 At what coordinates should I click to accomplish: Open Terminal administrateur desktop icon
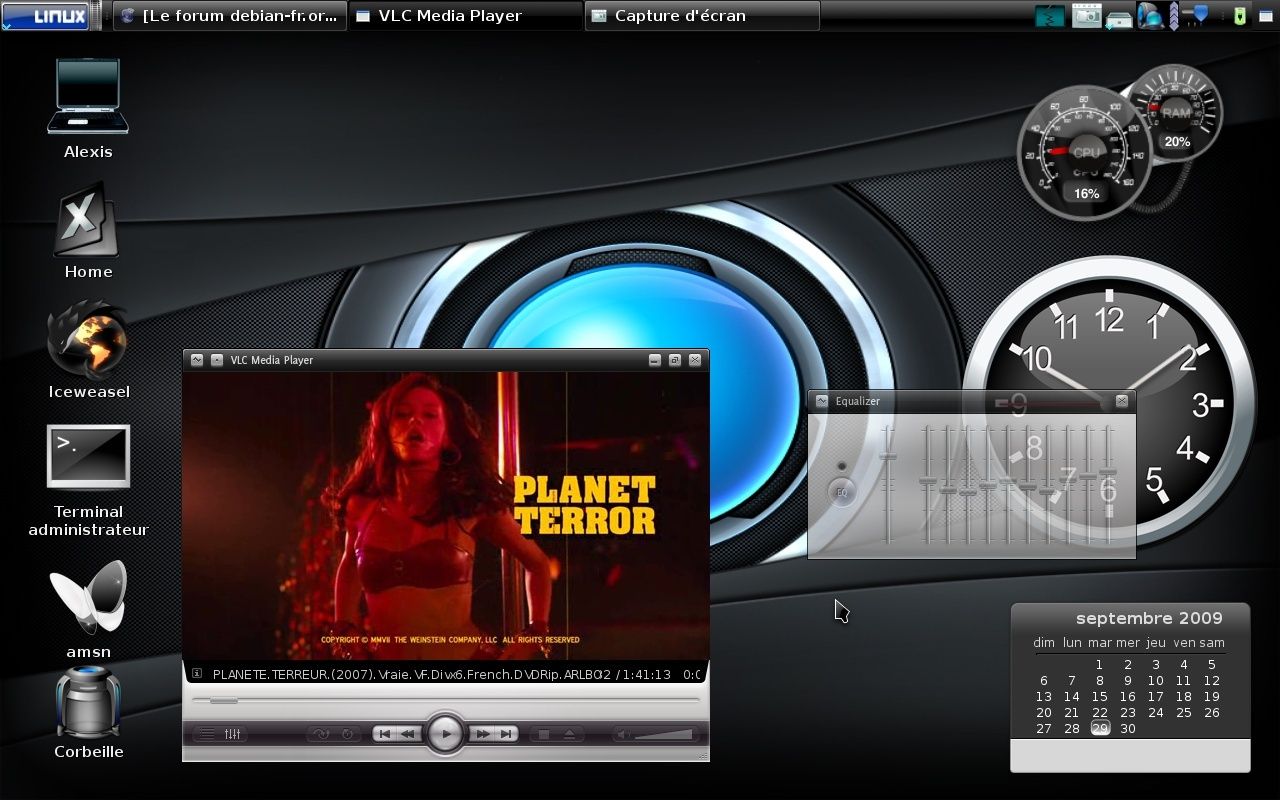coord(88,481)
